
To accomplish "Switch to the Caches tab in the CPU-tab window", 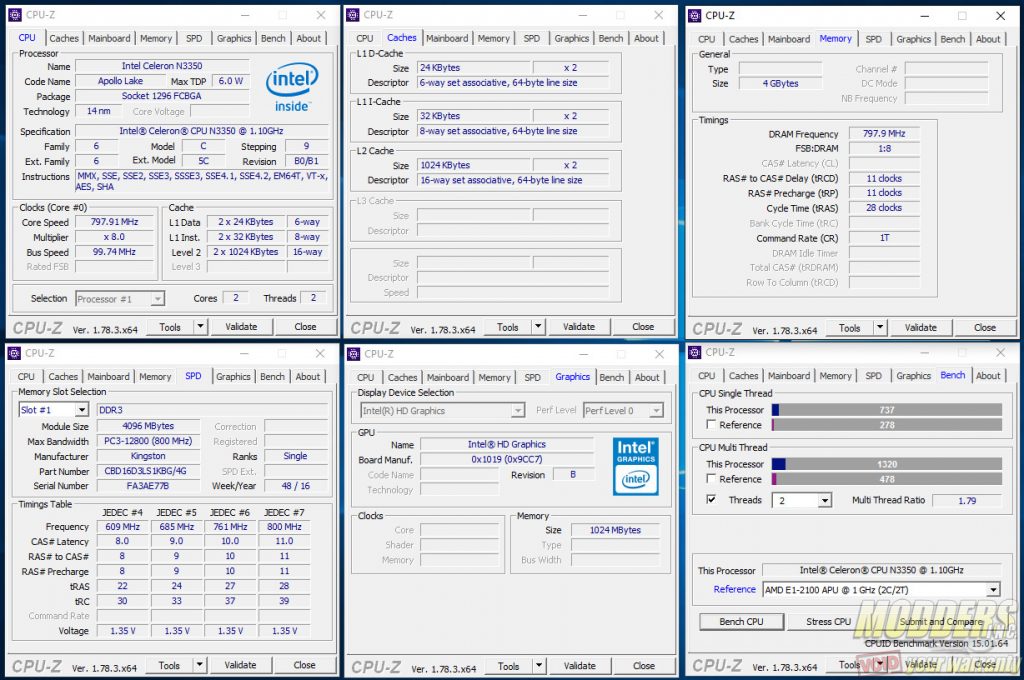I will tap(64, 38).
